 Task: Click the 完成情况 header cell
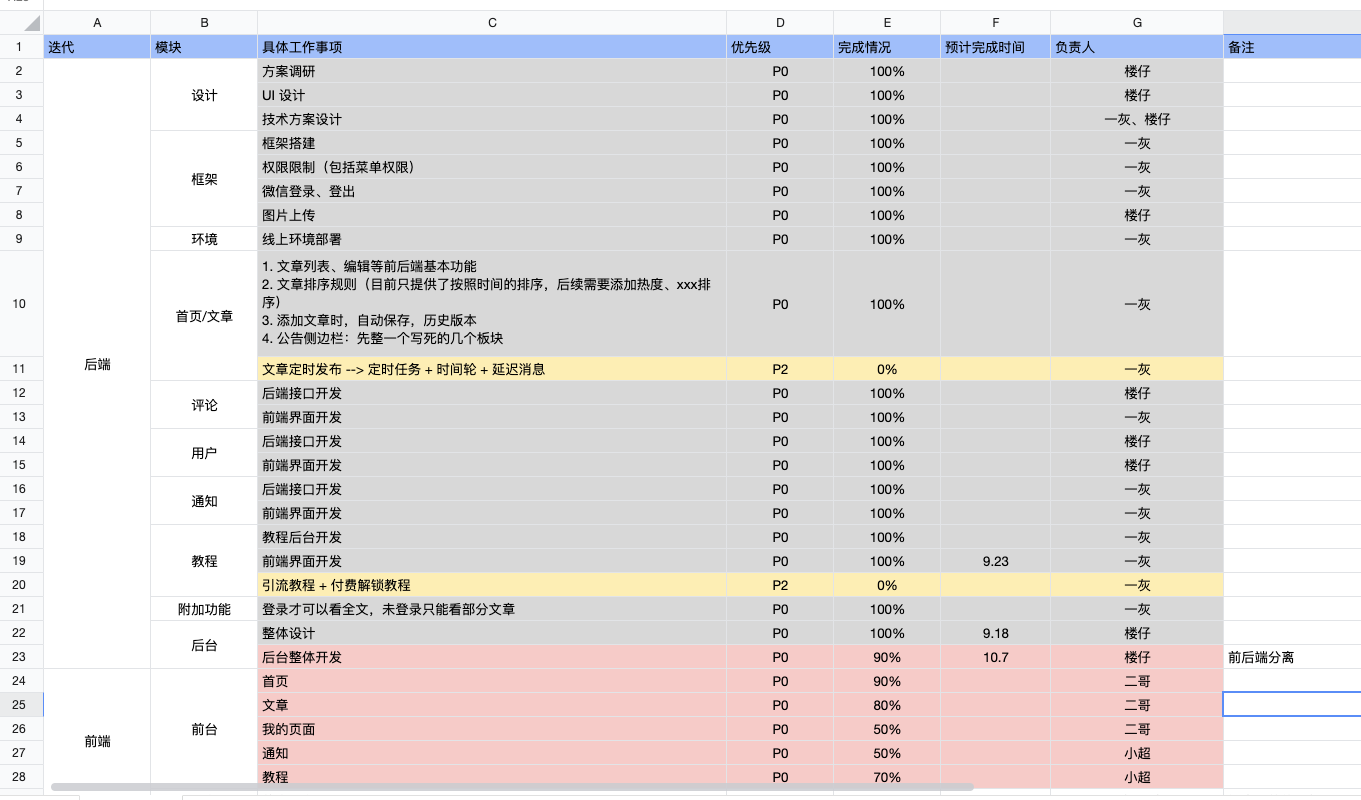pyautogui.click(x=887, y=47)
